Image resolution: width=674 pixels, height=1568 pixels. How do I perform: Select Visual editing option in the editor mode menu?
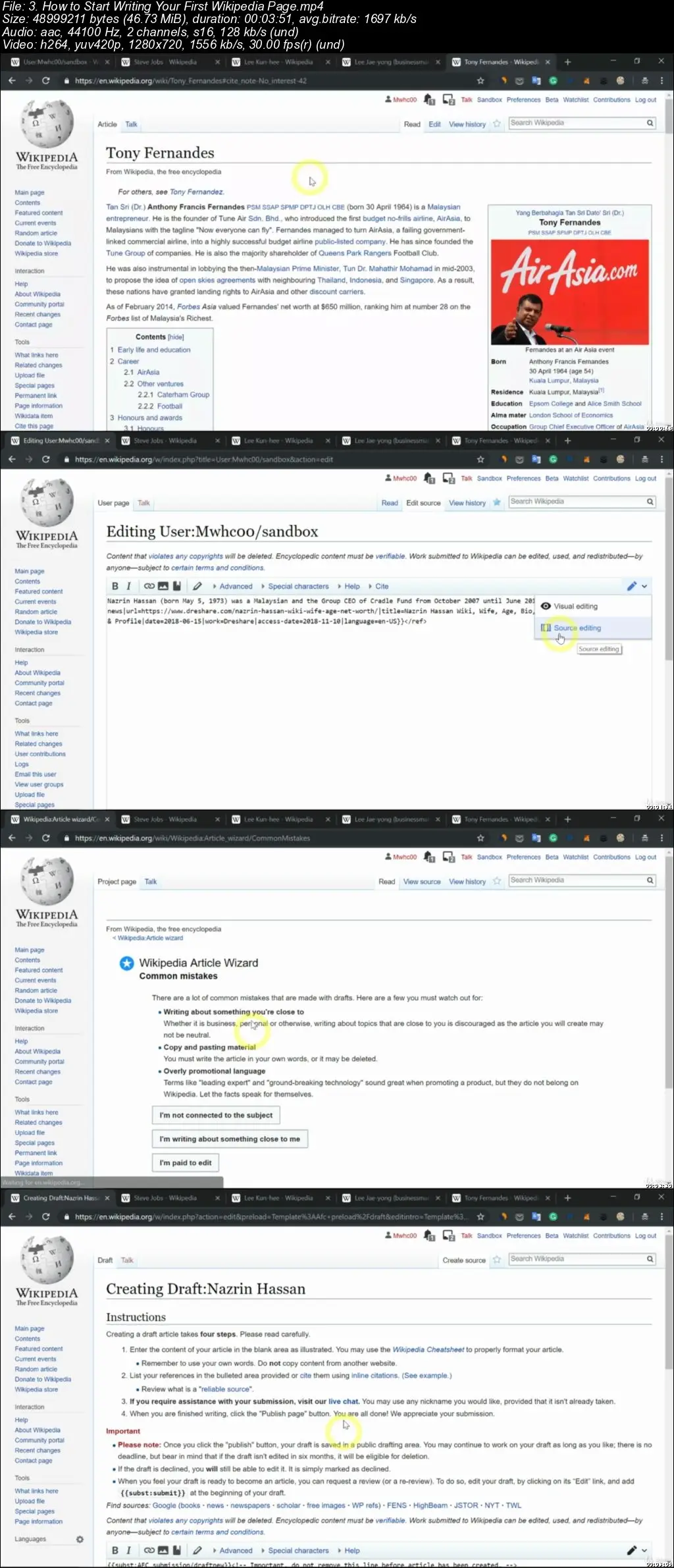point(594,606)
